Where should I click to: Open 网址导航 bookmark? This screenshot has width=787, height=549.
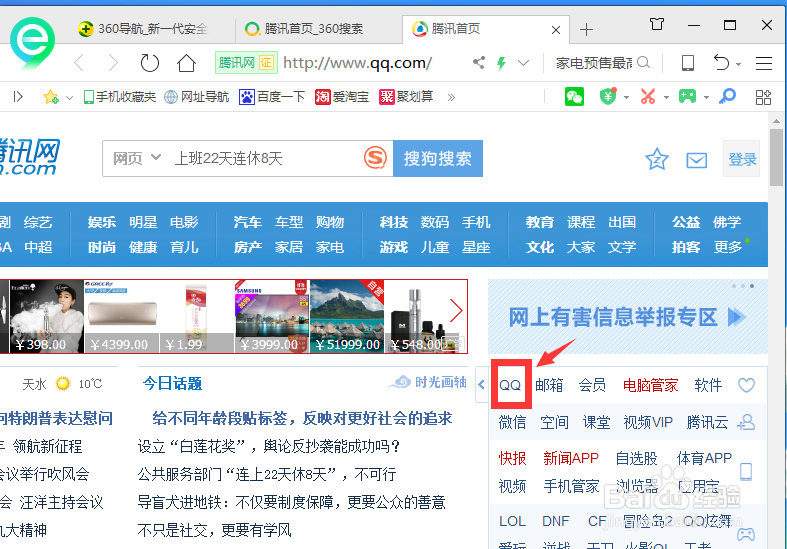(197, 96)
